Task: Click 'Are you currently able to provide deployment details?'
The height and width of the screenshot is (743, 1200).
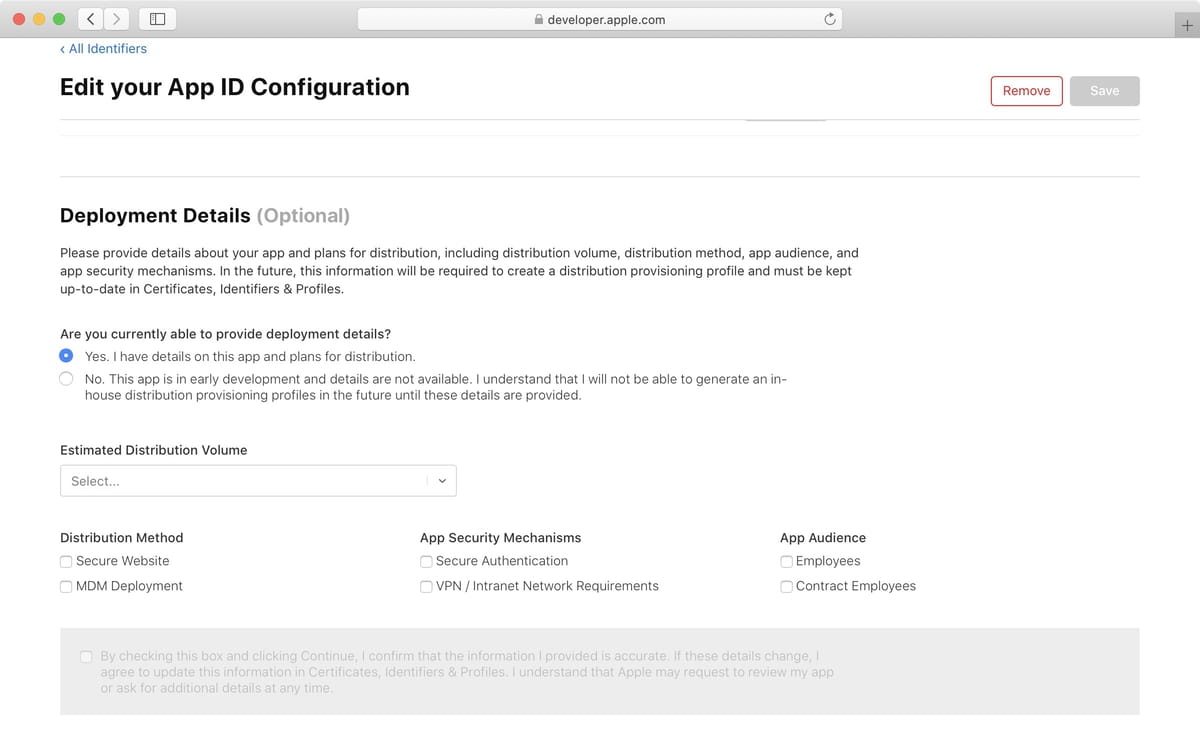Action: tap(226, 334)
